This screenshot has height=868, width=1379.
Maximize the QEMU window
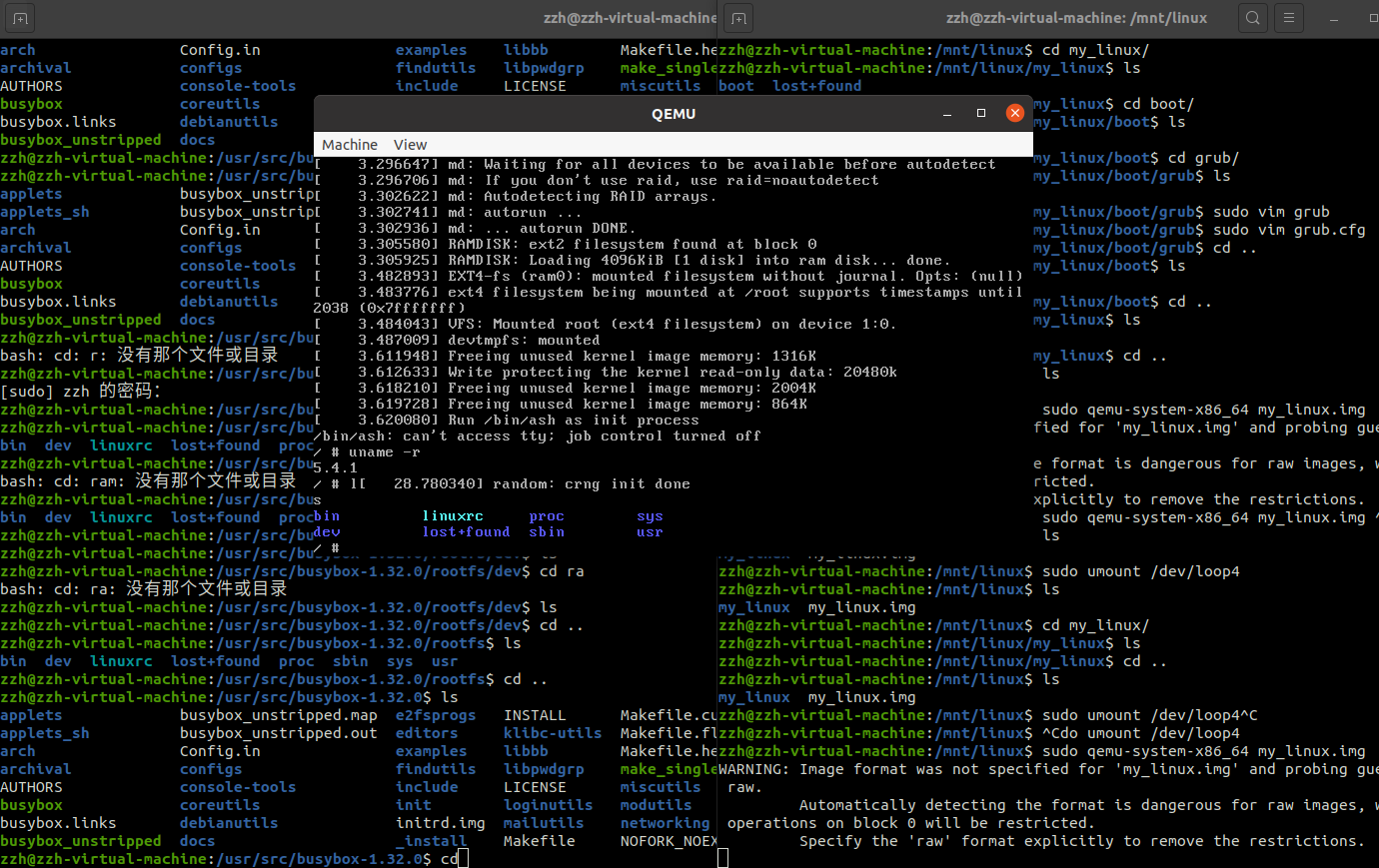980,113
